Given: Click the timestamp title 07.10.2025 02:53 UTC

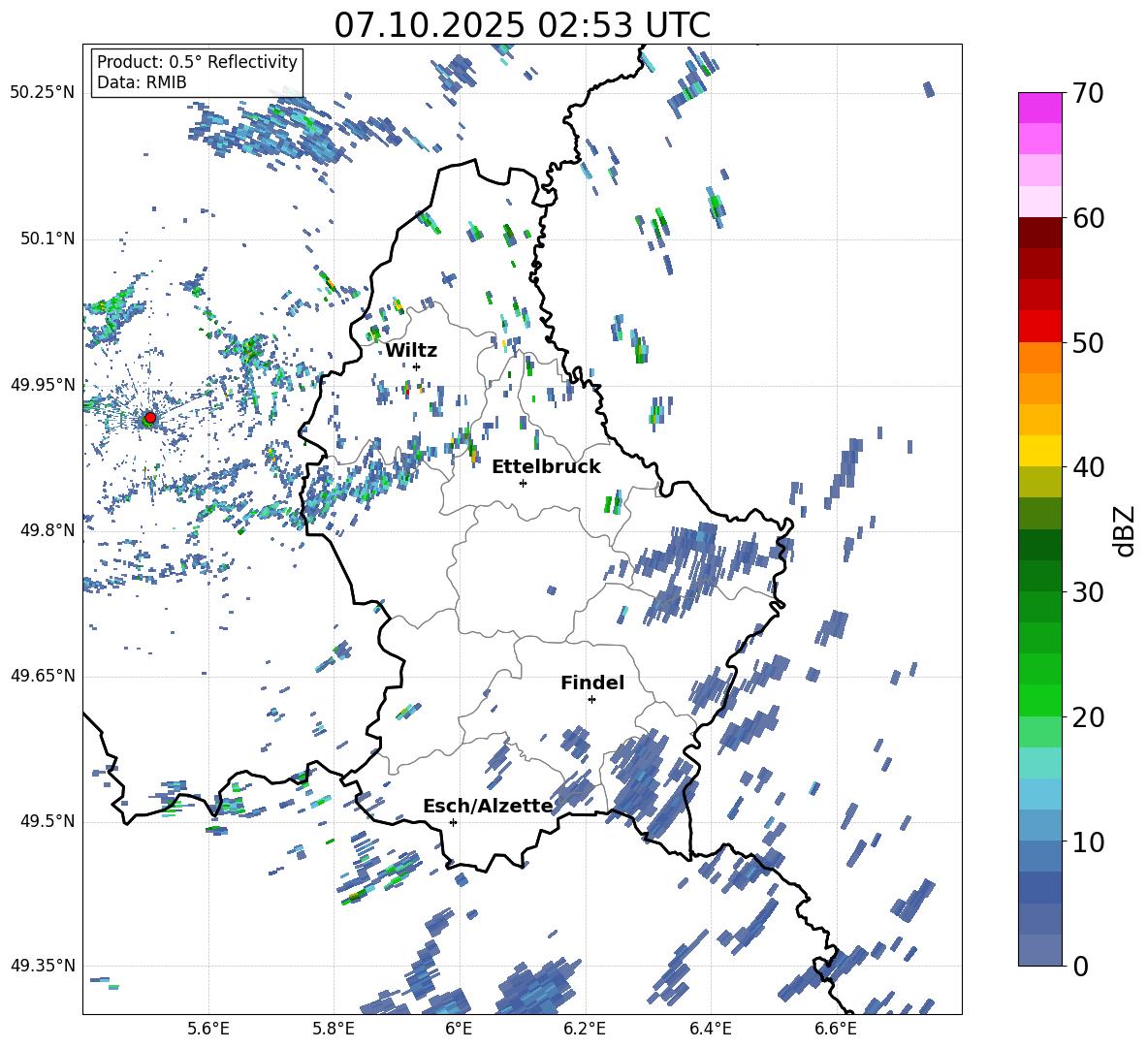Looking at the screenshot, I should (x=522, y=25).
